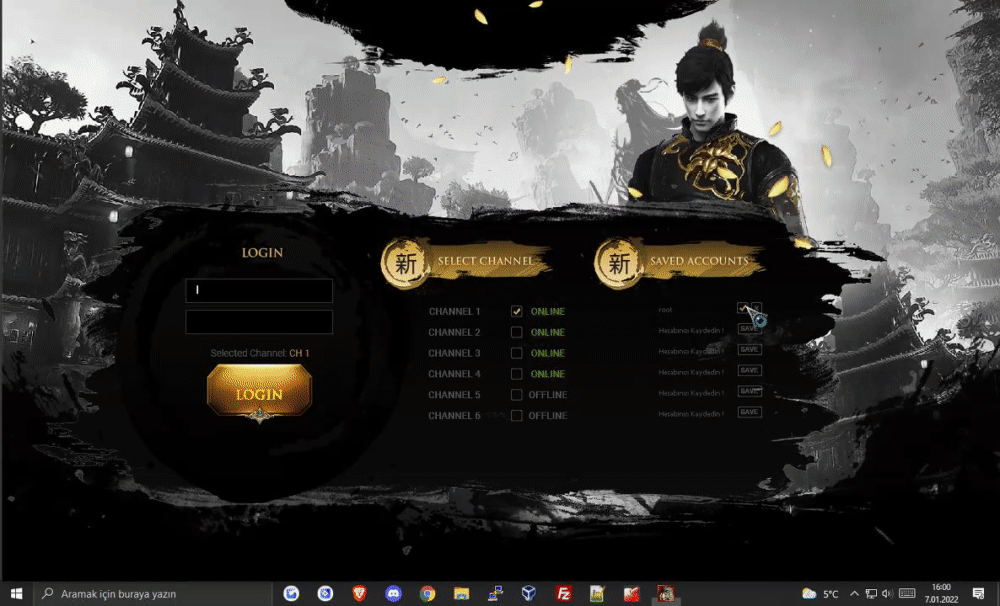
Task: Open Discord from the taskbar
Action: point(393,593)
